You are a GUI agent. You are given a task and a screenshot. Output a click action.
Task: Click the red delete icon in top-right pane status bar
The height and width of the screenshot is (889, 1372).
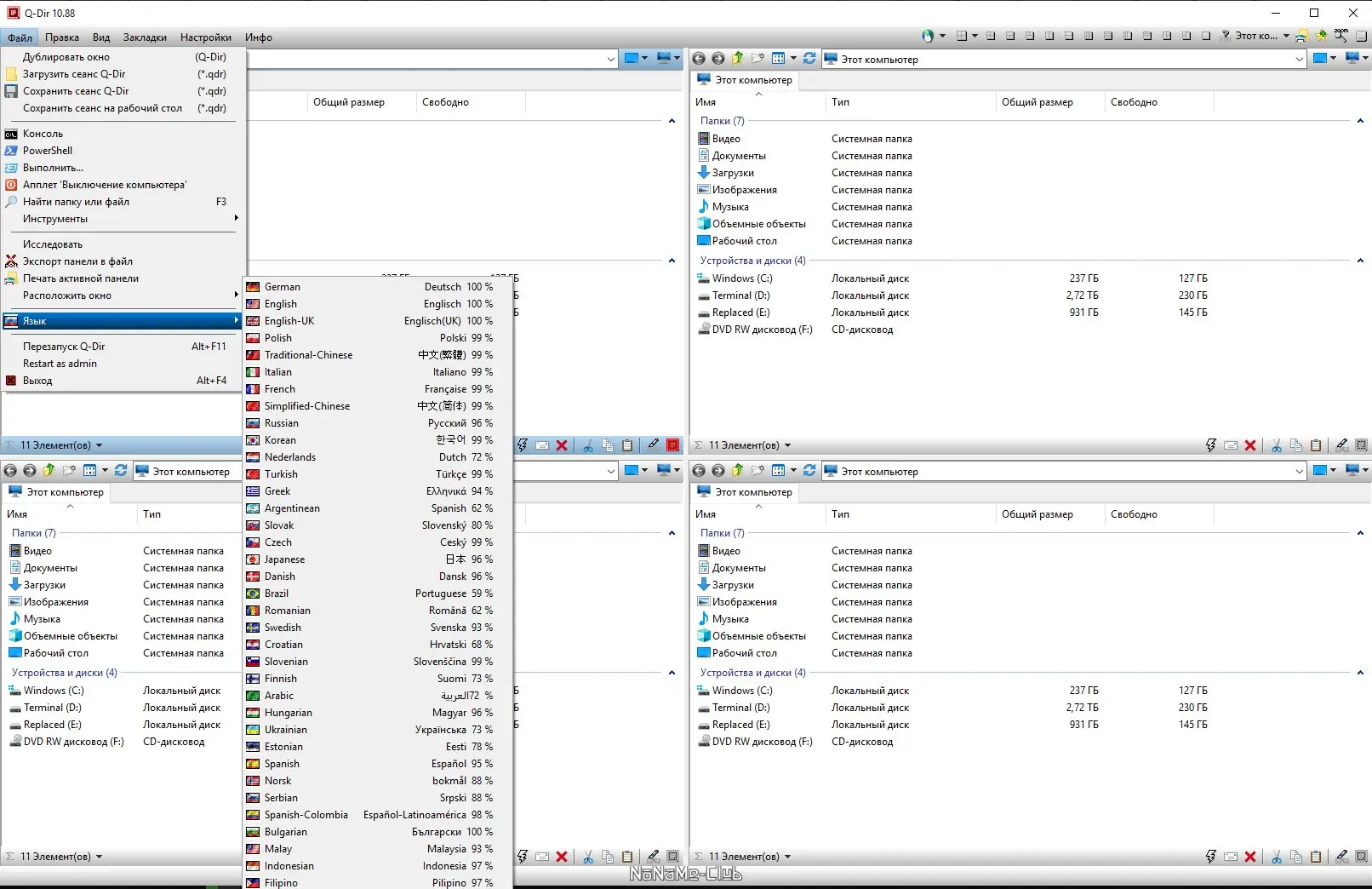tap(1250, 445)
